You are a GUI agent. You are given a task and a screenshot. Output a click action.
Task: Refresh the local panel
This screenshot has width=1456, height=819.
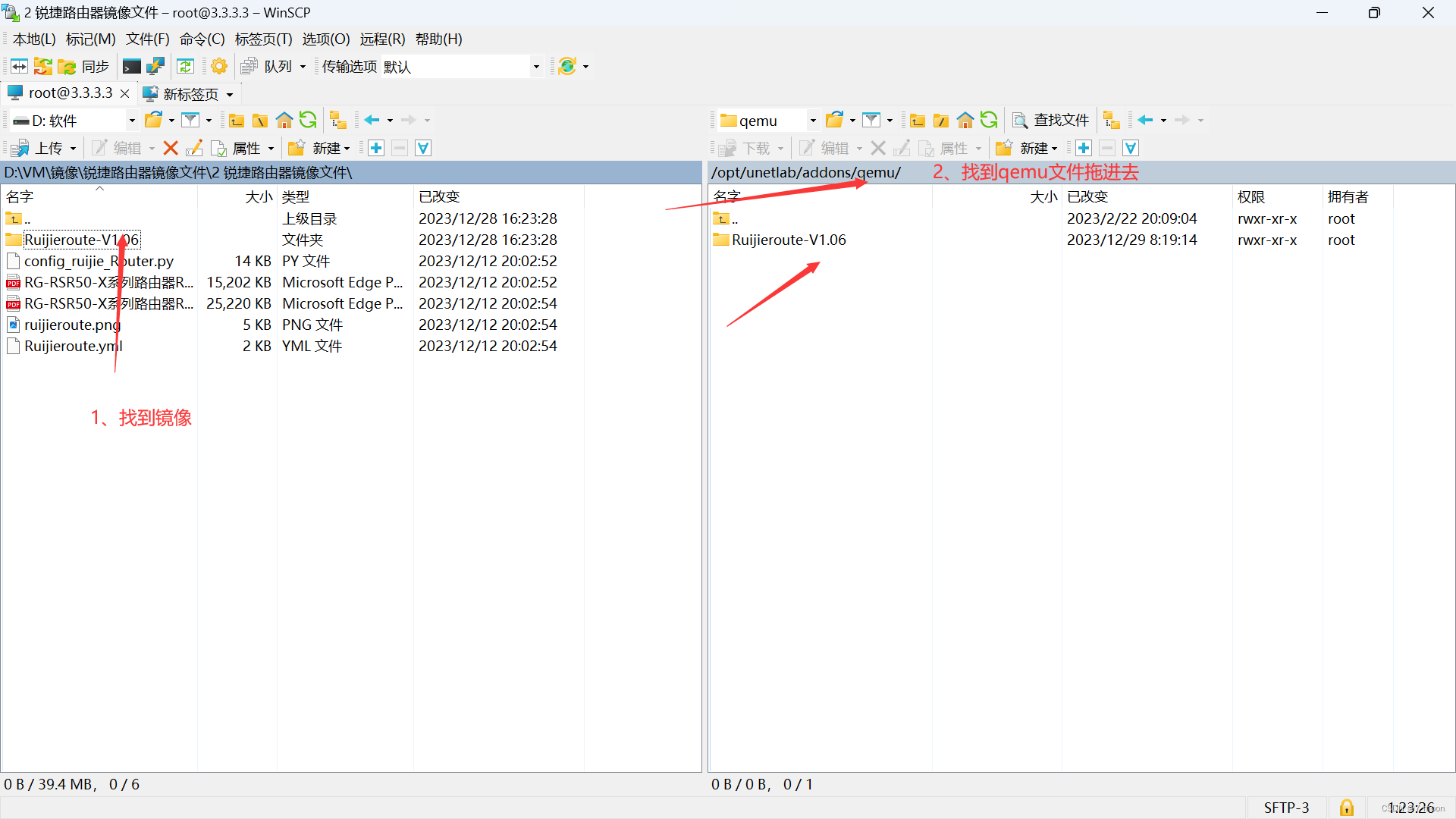click(308, 120)
